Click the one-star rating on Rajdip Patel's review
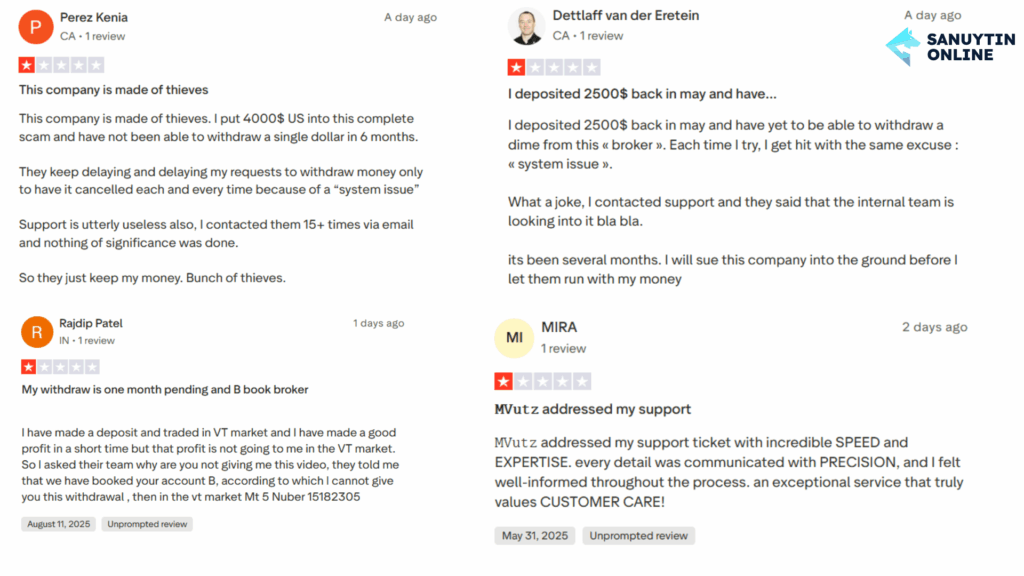This screenshot has height=576, width=1024. coord(60,367)
